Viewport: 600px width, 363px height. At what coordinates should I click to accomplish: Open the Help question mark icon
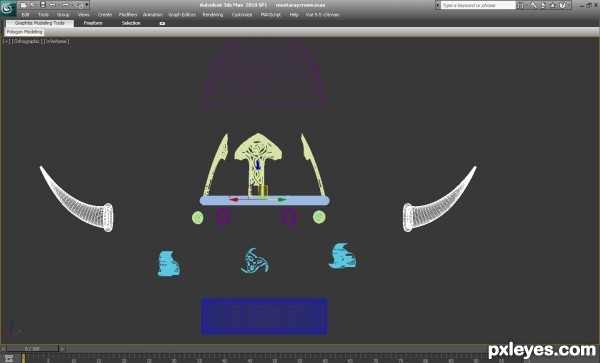pyautogui.click(x=562, y=5)
